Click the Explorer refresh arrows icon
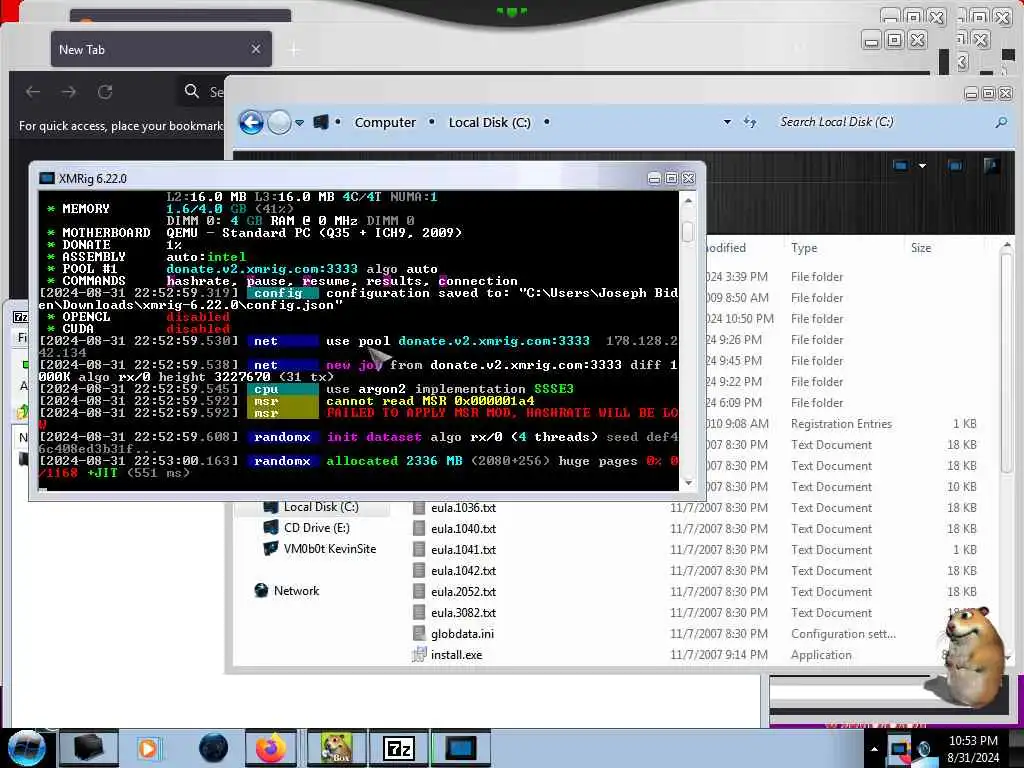Image resolution: width=1024 pixels, height=768 pixels. [750, 122]
